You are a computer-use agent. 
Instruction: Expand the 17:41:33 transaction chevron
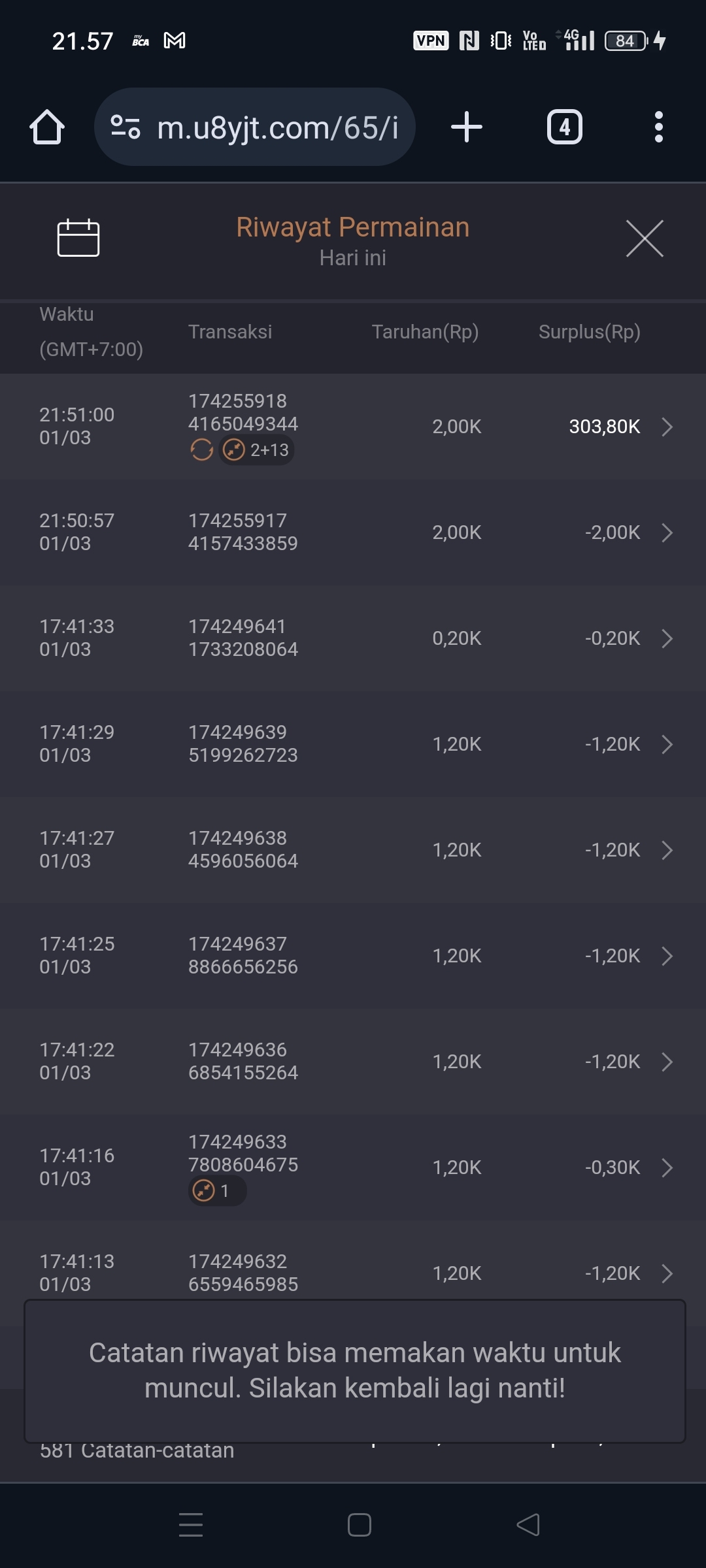tap(667, 638)
